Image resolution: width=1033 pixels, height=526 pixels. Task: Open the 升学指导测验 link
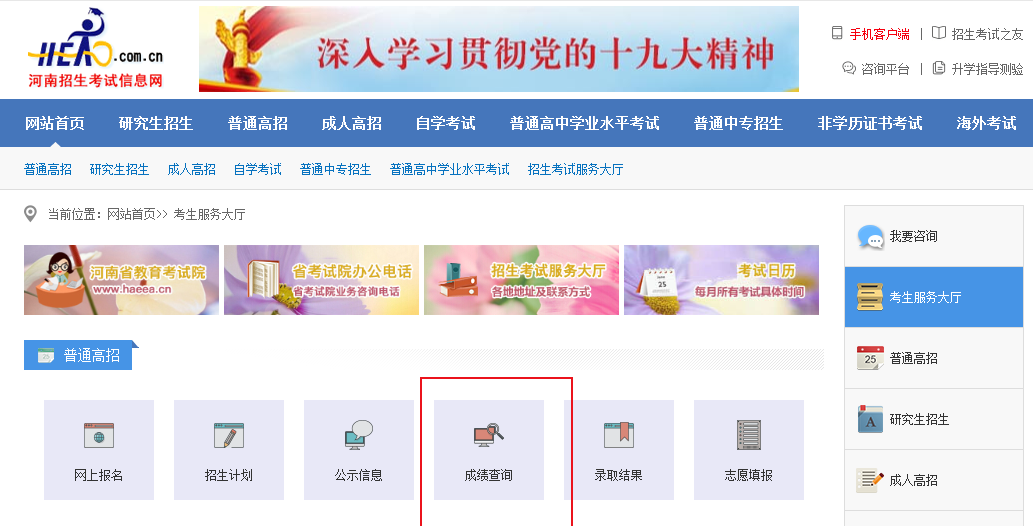(x=988, y=69)
